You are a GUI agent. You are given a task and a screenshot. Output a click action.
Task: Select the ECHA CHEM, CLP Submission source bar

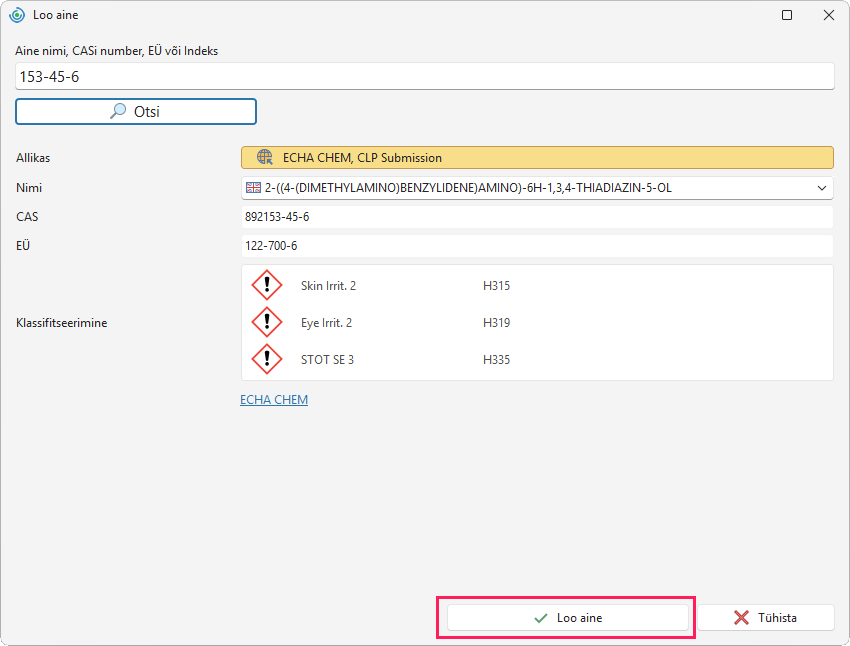click(537, 158)
